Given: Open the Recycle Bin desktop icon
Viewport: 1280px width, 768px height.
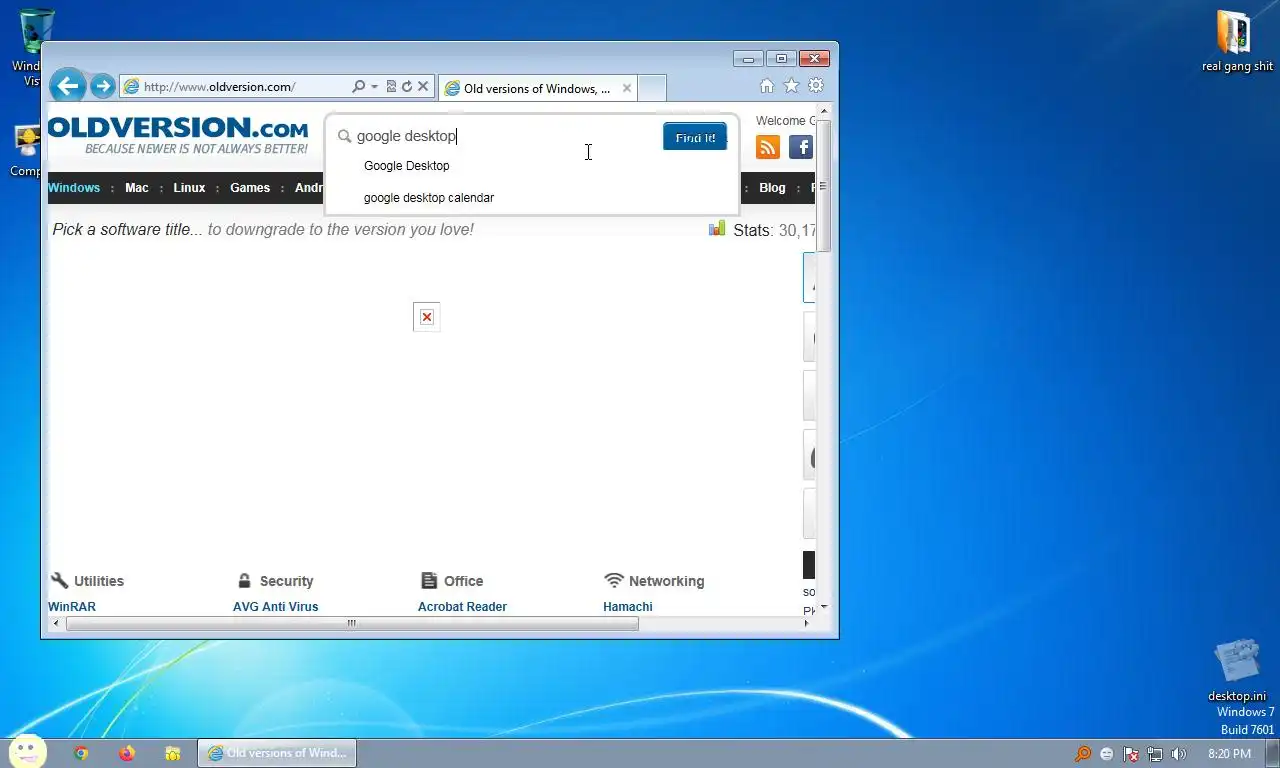Looking at the screenshot, I should (36, 32).
